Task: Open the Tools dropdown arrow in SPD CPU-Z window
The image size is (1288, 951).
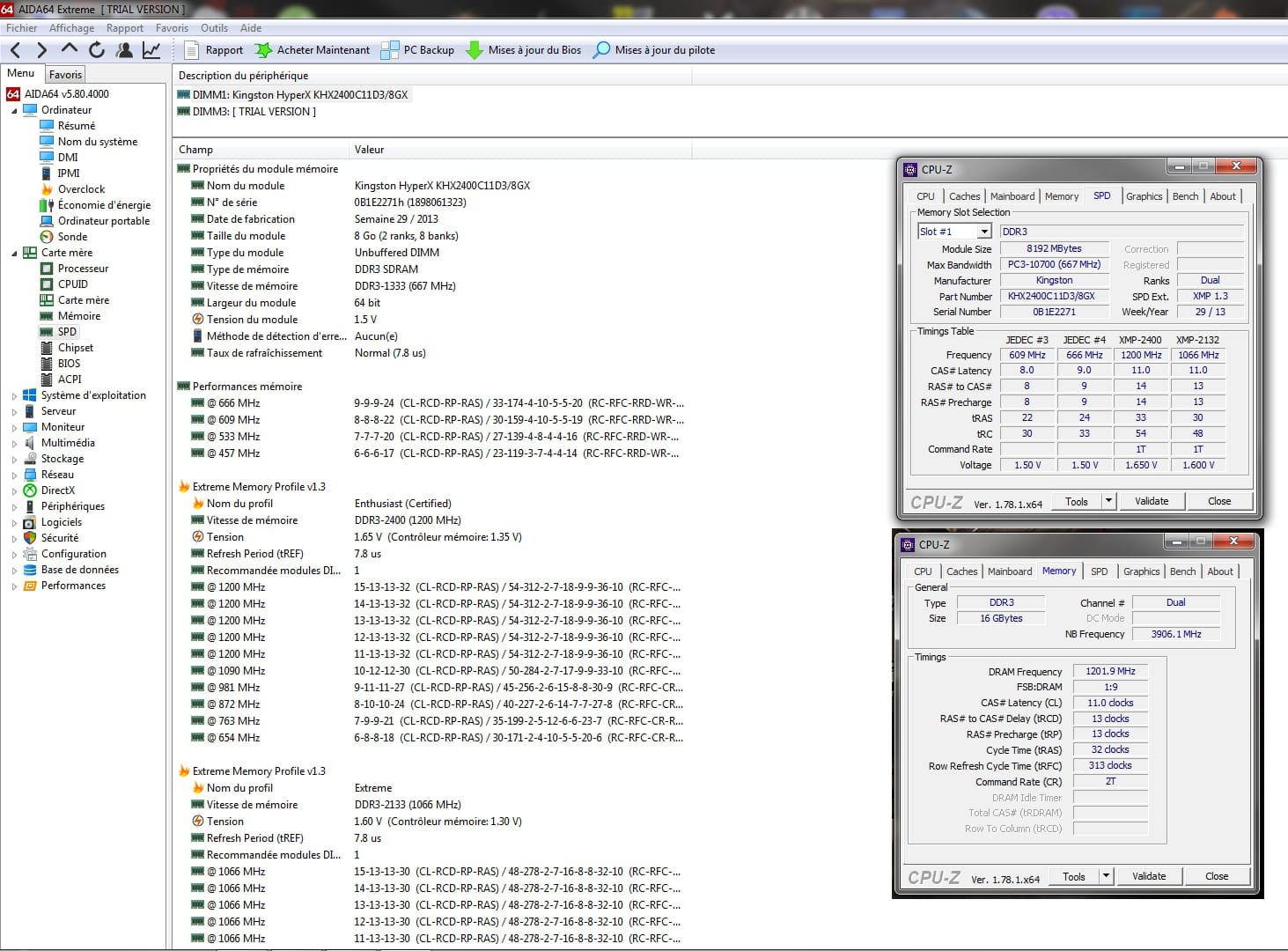Action: (x=1108, y=501)
